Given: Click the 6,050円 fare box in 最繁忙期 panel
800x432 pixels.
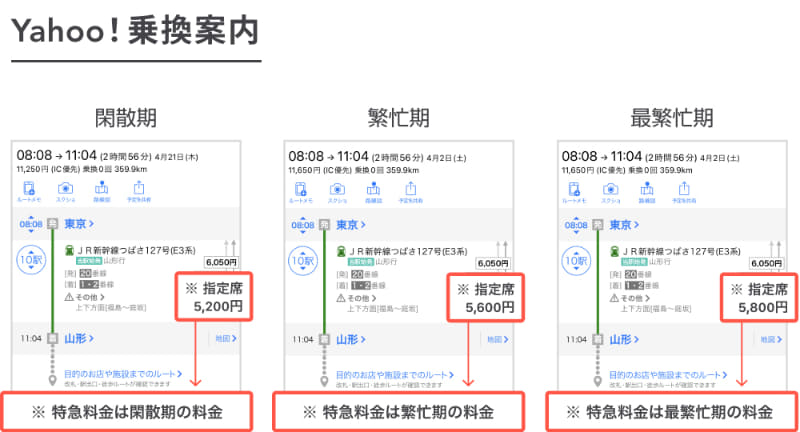Looking at the screenshot, I should coord(767,263).
